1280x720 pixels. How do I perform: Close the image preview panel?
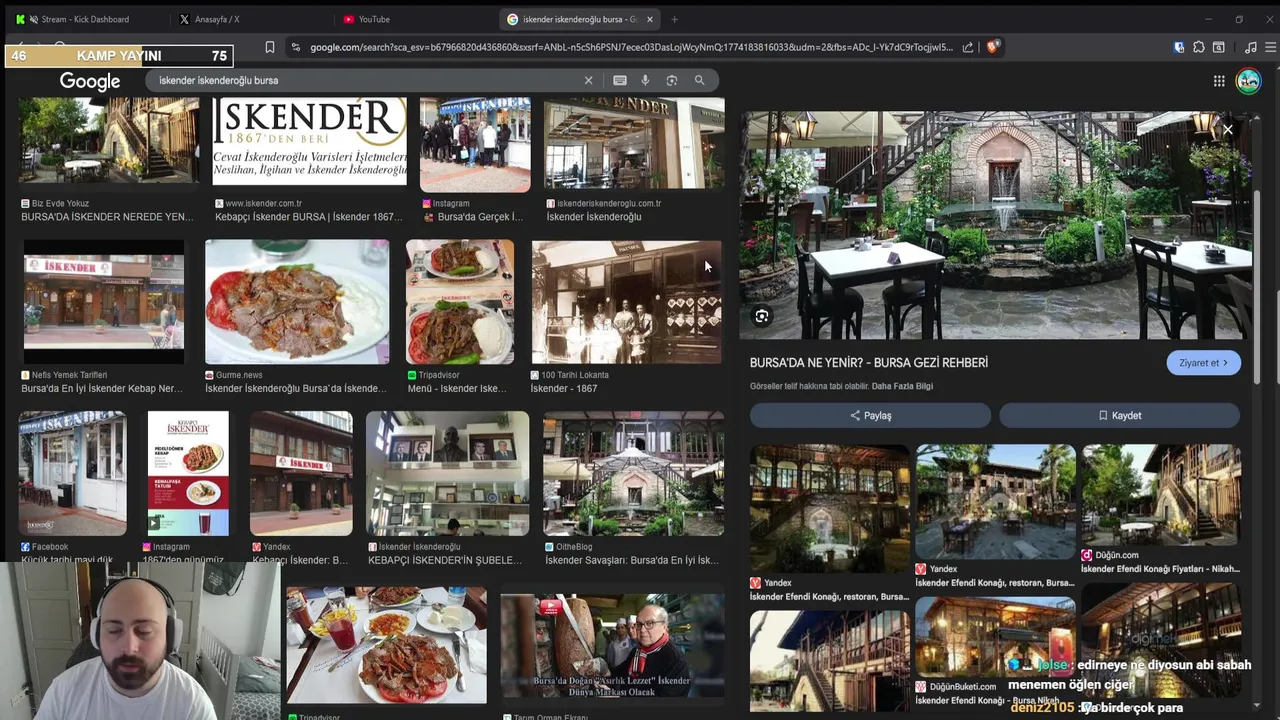(x=1228, y=129)
